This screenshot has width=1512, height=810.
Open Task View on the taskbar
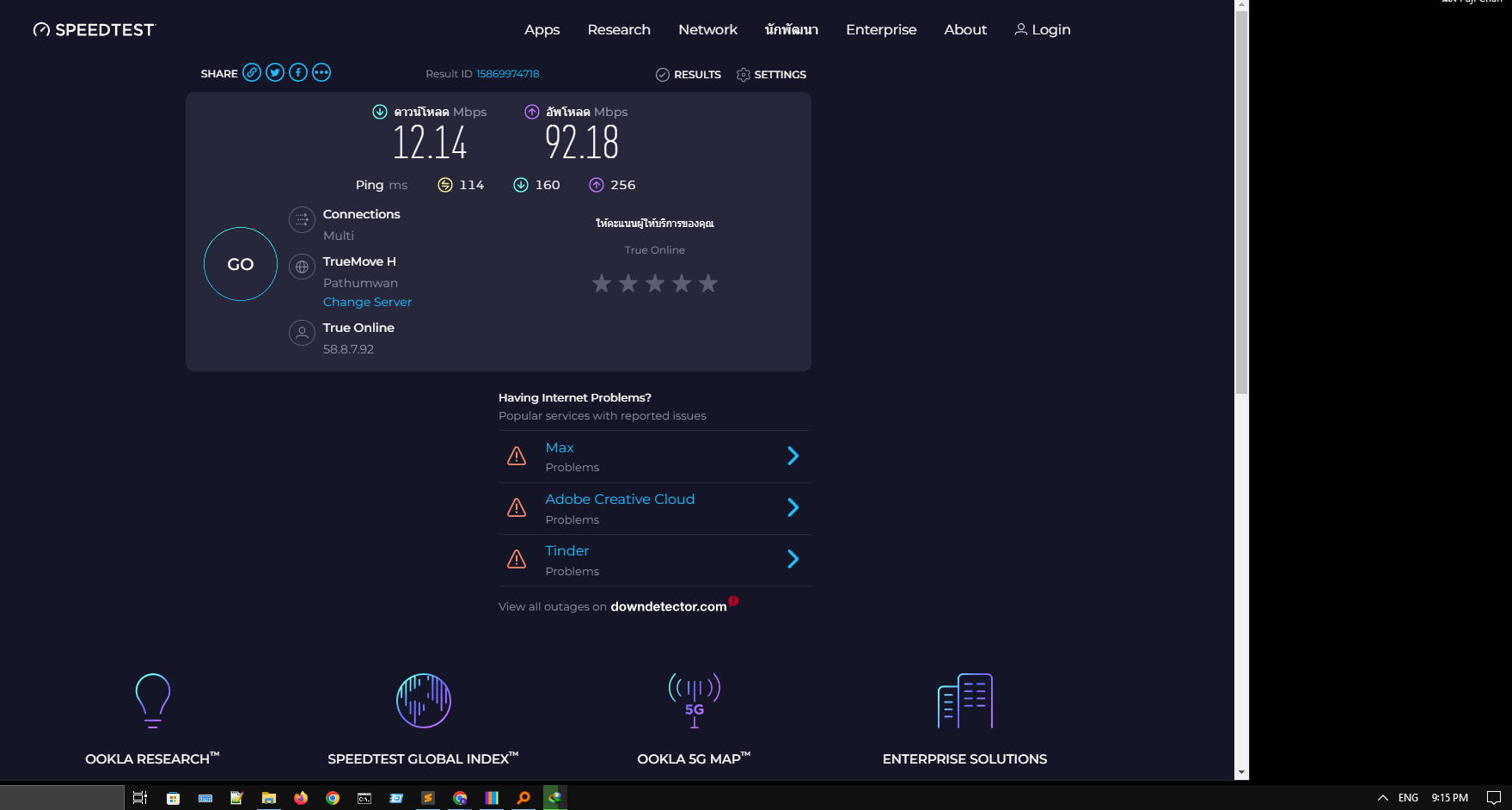pos(140,798)
